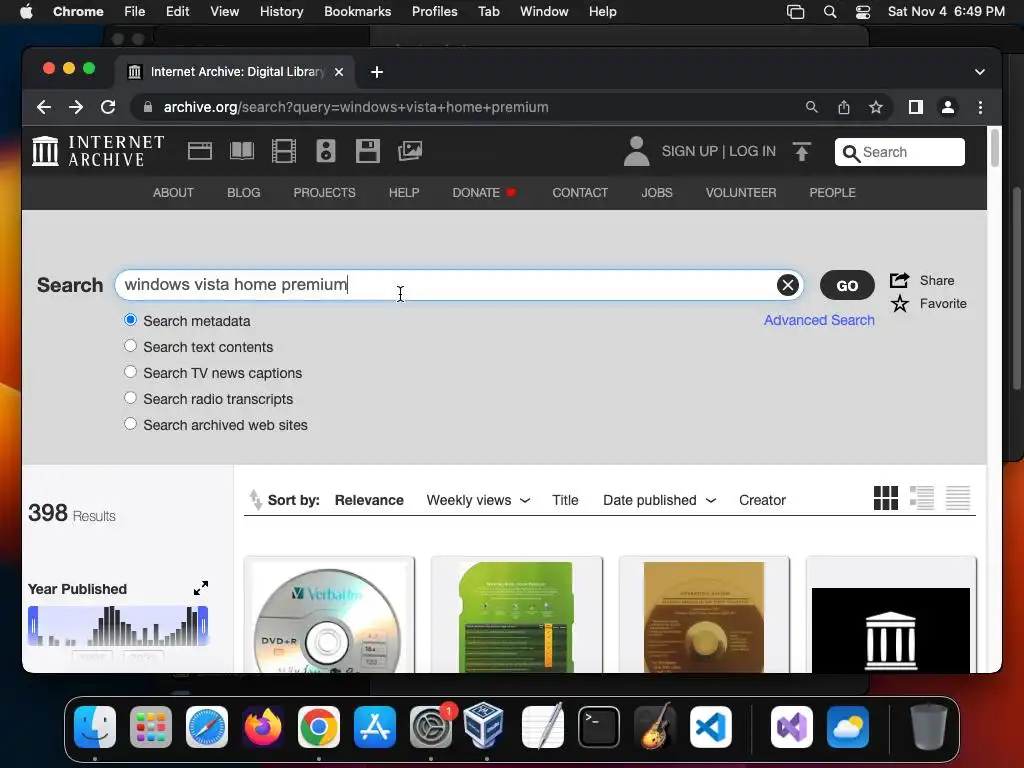This screenshot has height=768, width=1024.
Task: Open the ABOUT navigation item
Action: [x=173, y=193]
